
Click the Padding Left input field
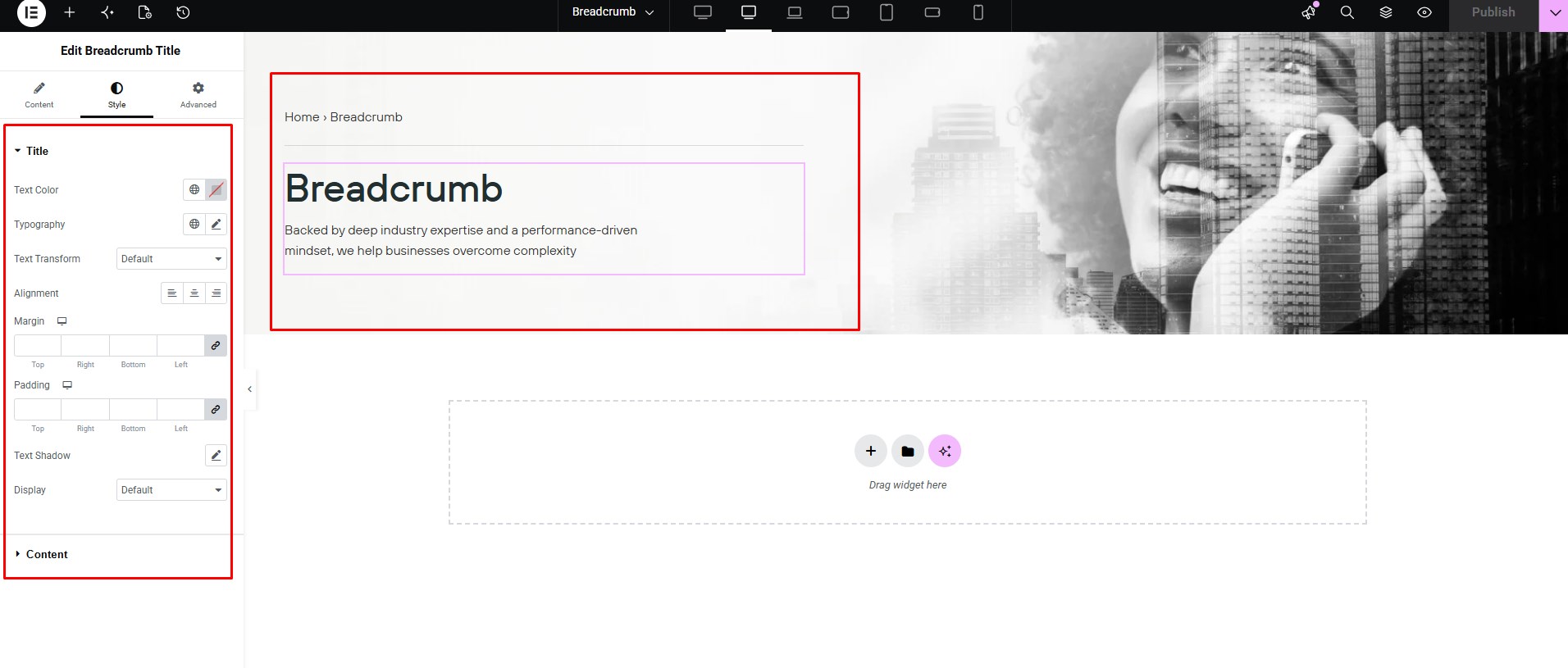pos(180,409)
